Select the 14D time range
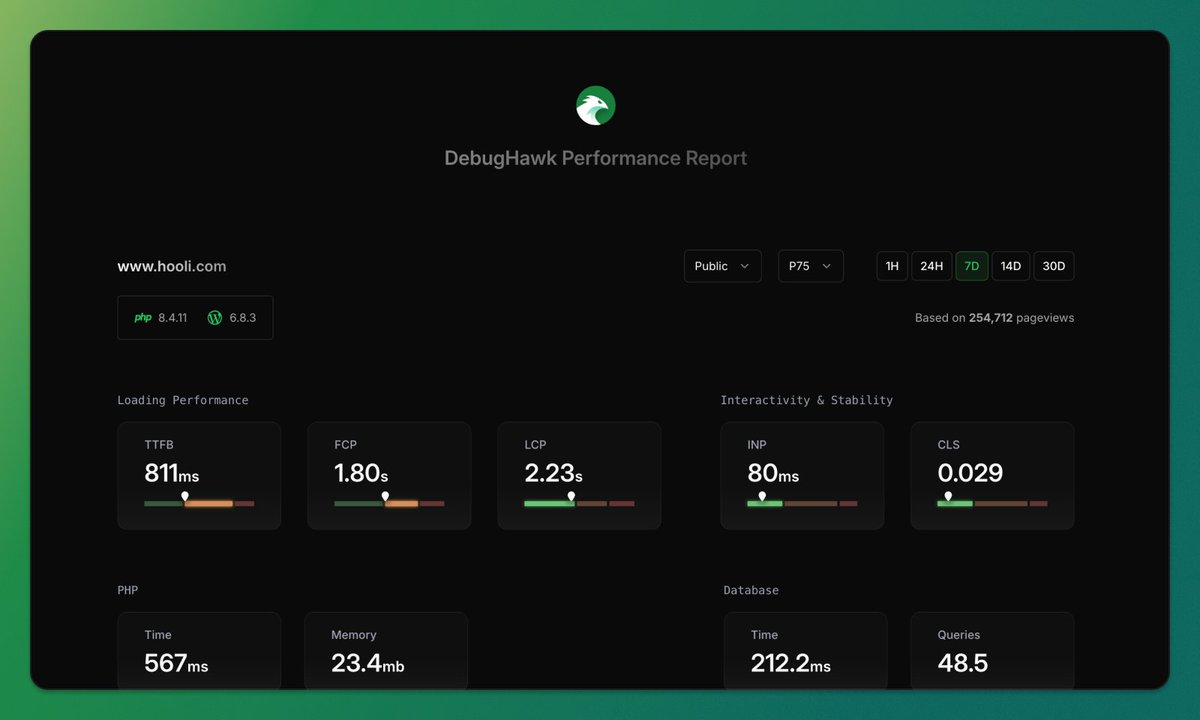This screenshot has width=1200, height=720. click(1011, 266)
